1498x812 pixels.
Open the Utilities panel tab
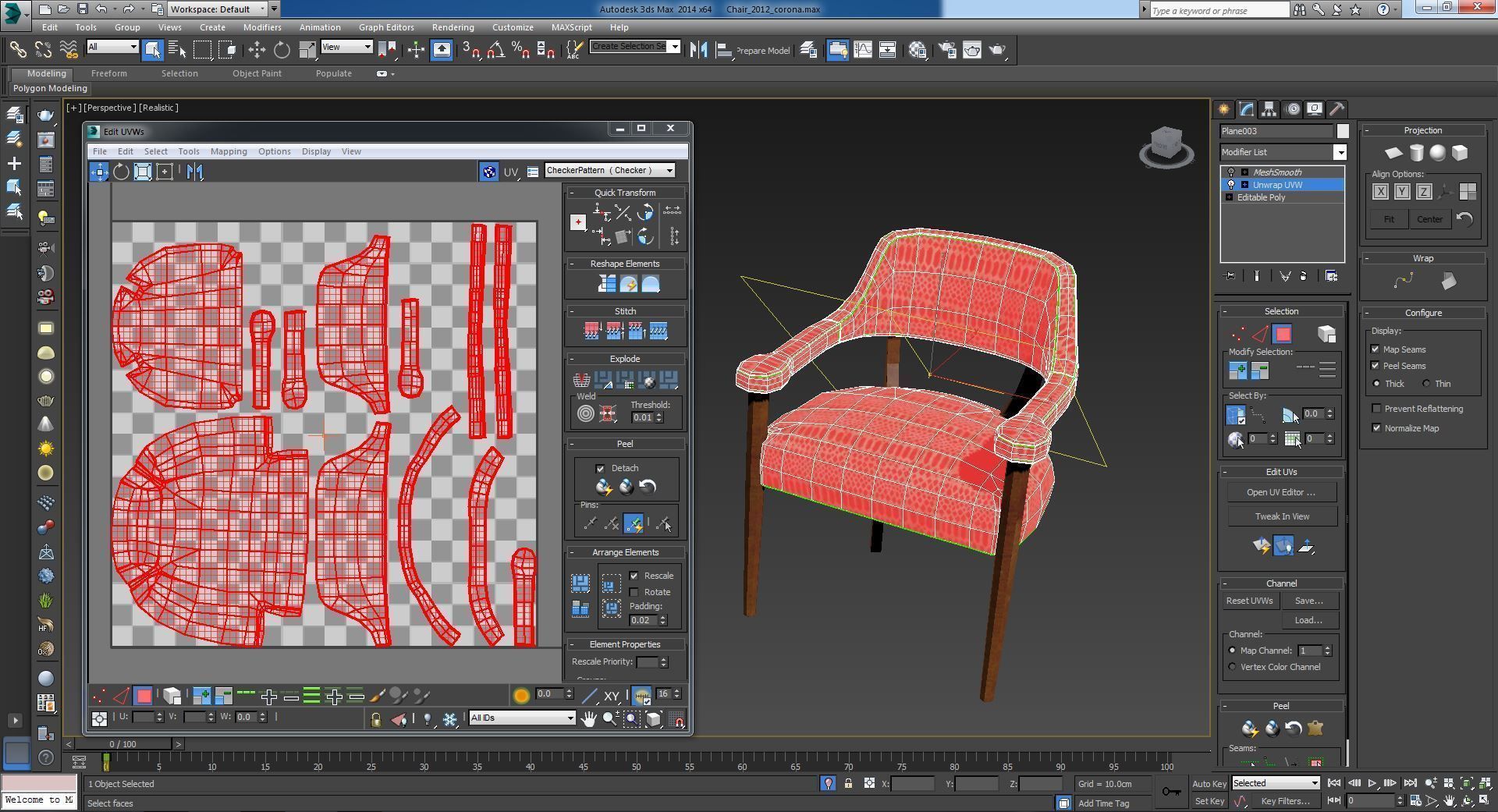[x=1336, y=109]
